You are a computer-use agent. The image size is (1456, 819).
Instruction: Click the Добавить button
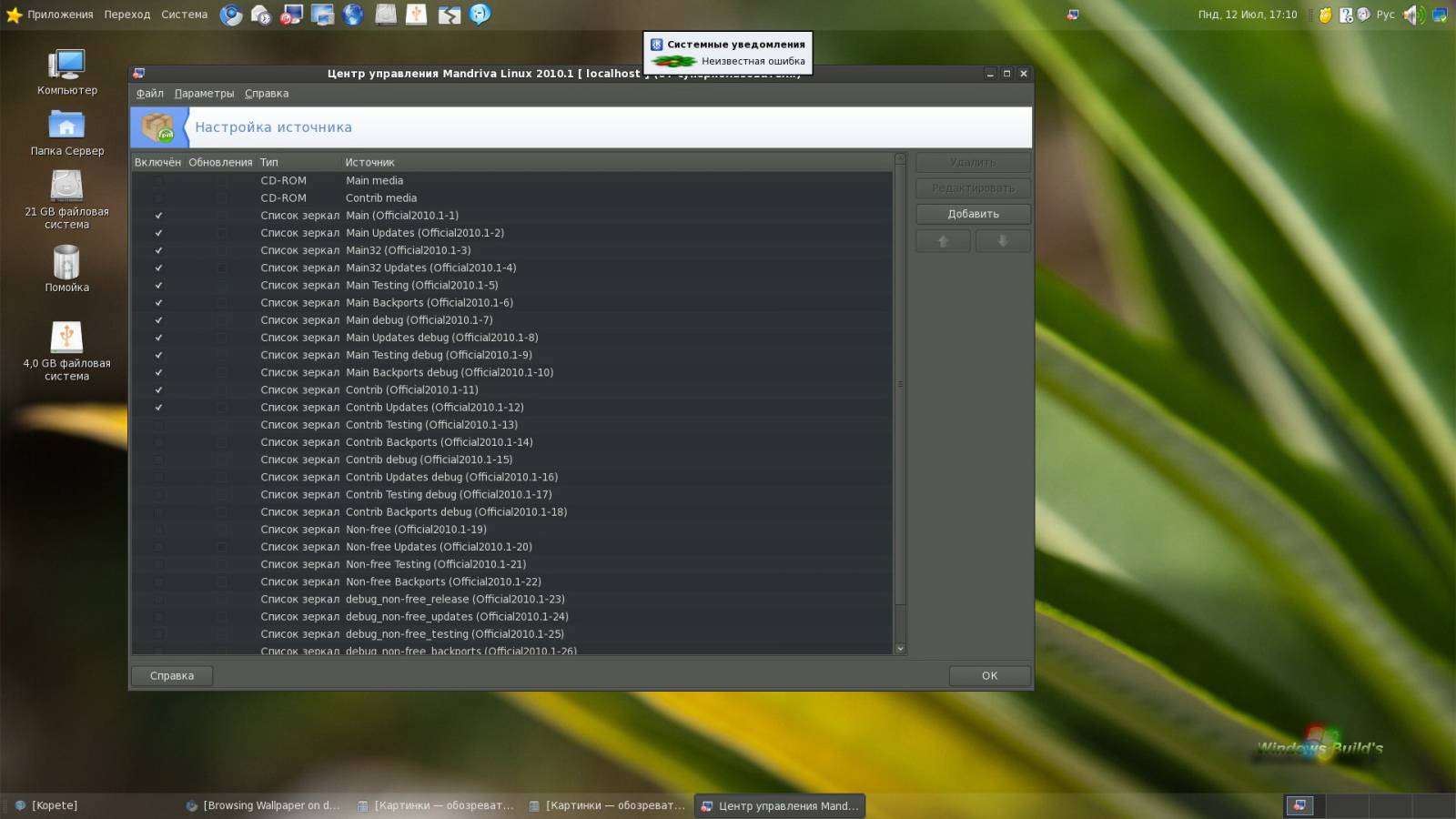point(973,214)
